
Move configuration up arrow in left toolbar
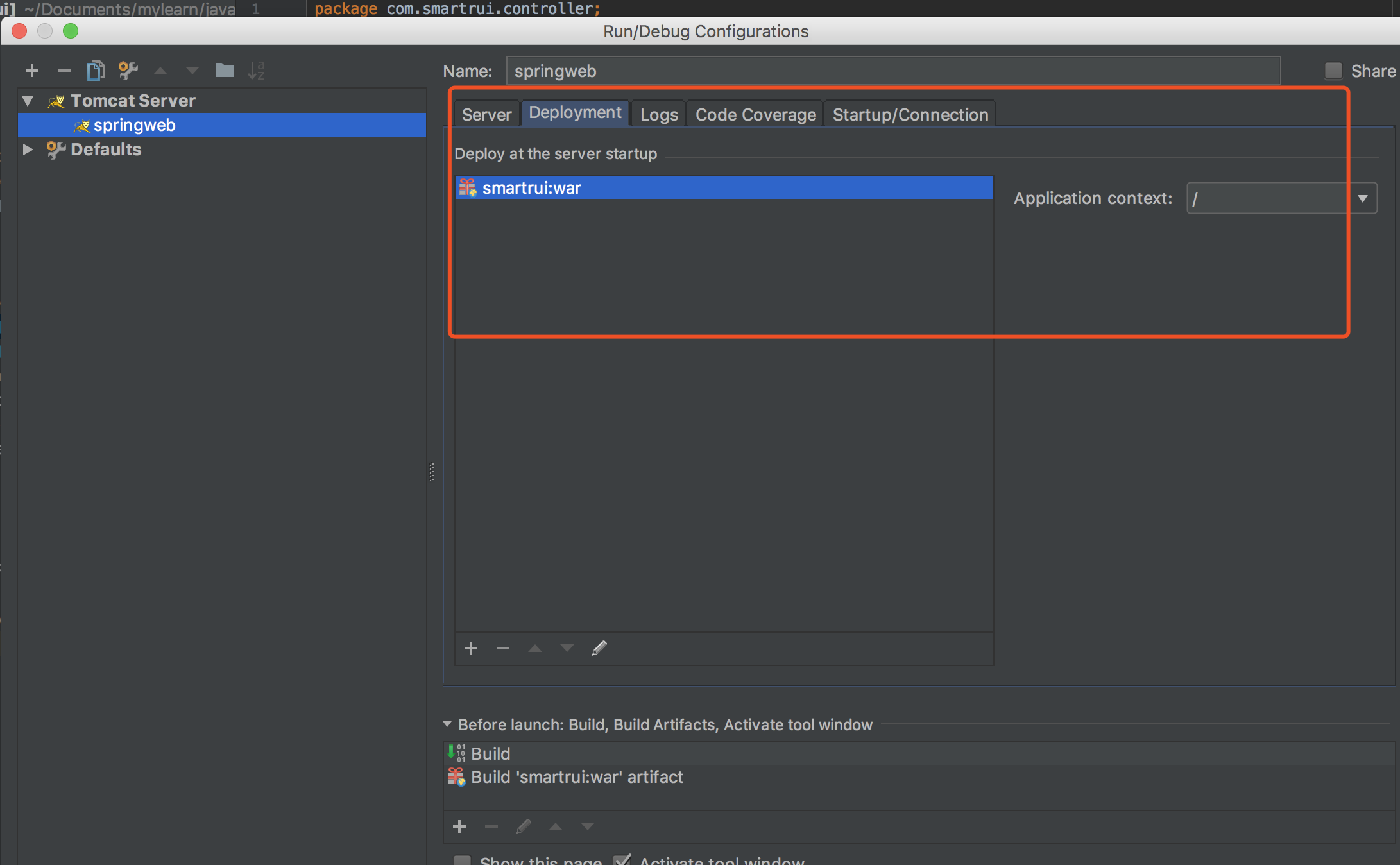click(160, 71)
